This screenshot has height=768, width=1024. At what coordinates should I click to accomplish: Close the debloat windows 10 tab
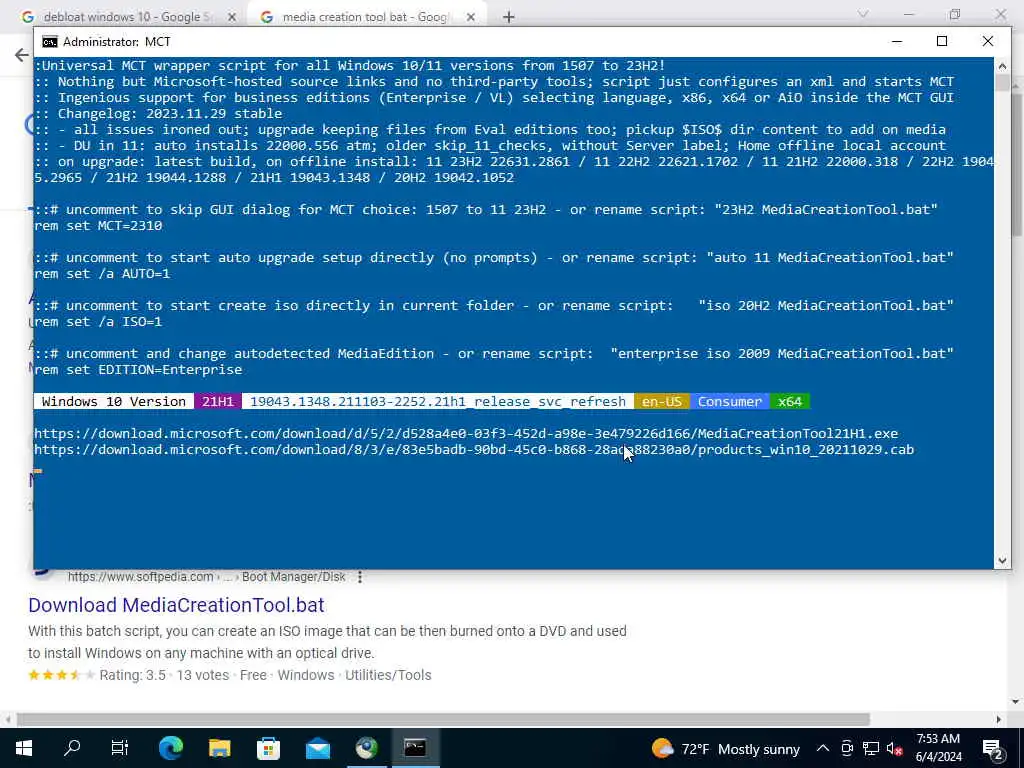coord(232,17)
